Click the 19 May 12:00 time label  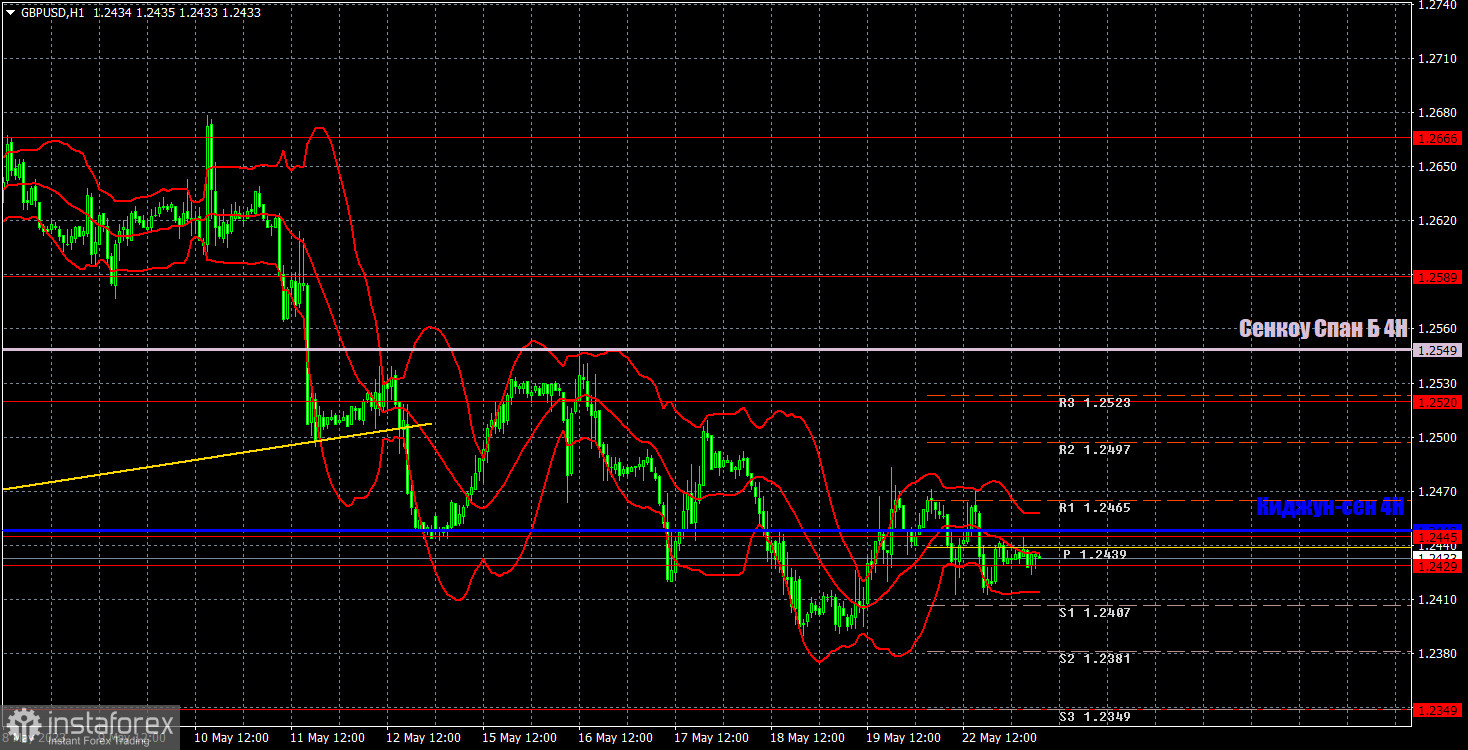tap(903, 737)
